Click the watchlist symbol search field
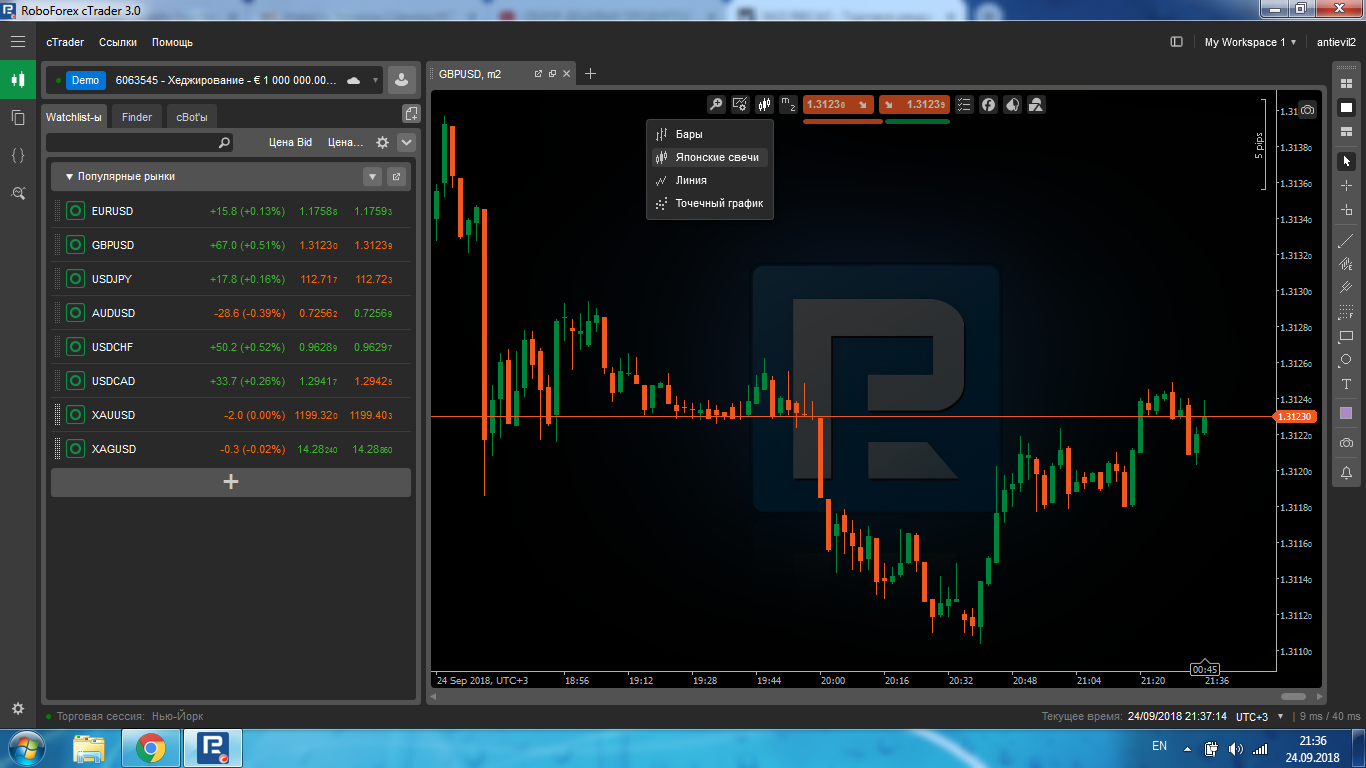This screenshot has width=1366, height=768. coord(139,143)
